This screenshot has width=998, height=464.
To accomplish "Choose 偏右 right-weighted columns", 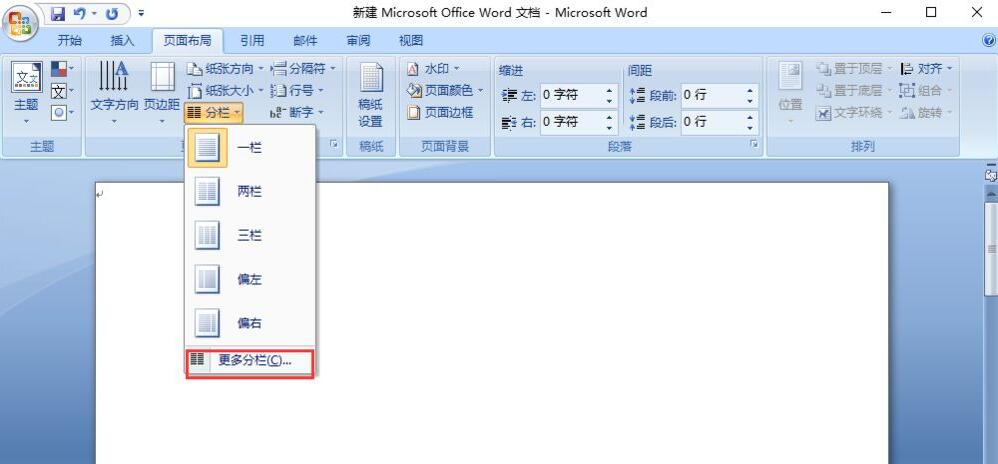I will point(250,323).
